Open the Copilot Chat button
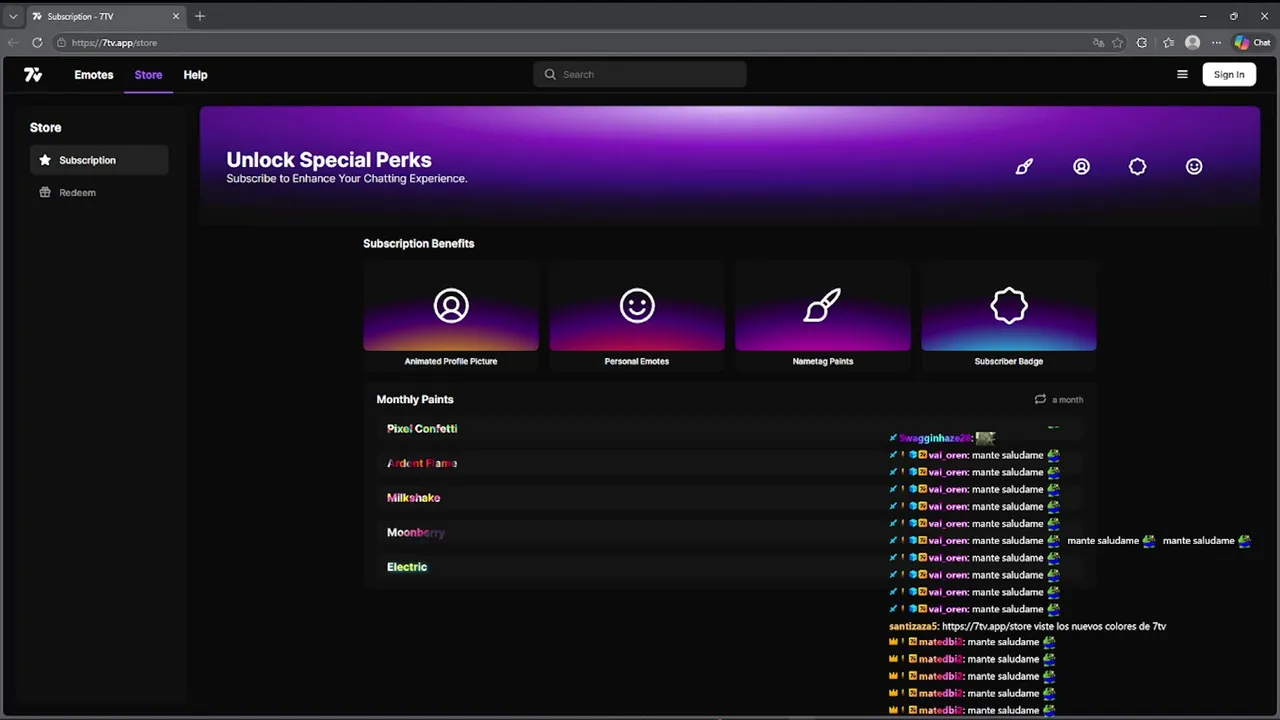 point(1252,43)
